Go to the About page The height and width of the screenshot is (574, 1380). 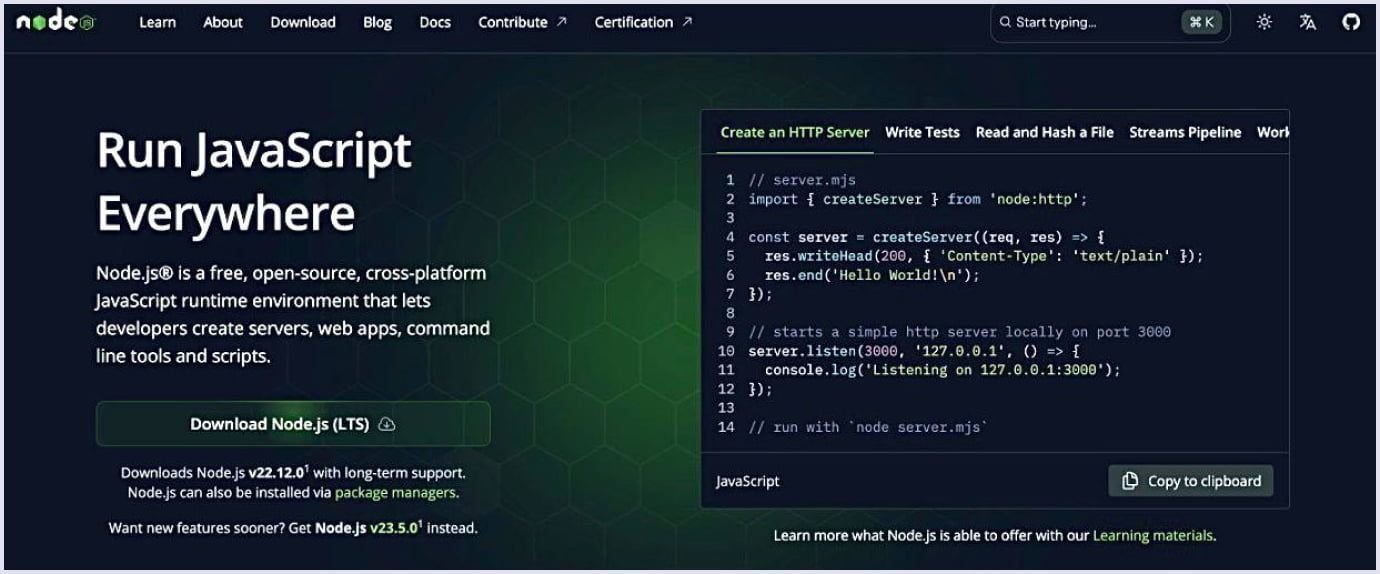tap(223, 22)
